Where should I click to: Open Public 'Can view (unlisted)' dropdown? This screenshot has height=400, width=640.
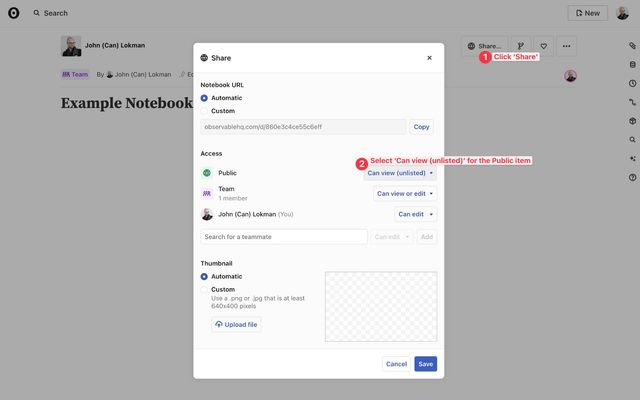pos(399,173)
